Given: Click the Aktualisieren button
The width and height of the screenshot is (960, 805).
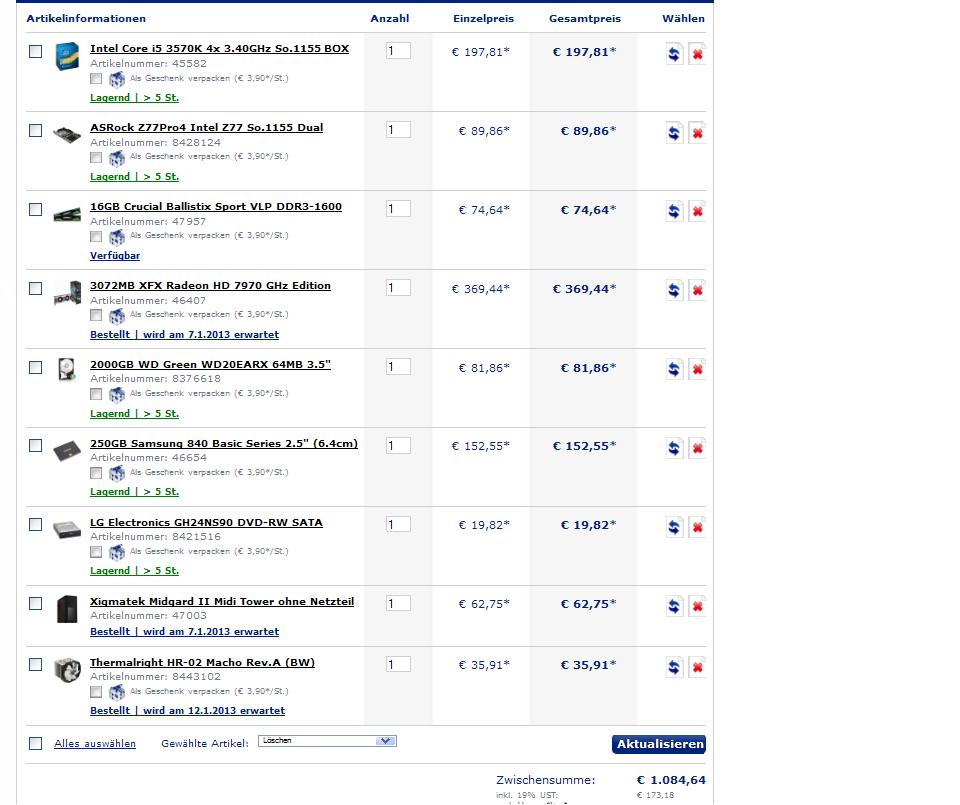Looking at the screenshot, I should (x=659, y=744).
